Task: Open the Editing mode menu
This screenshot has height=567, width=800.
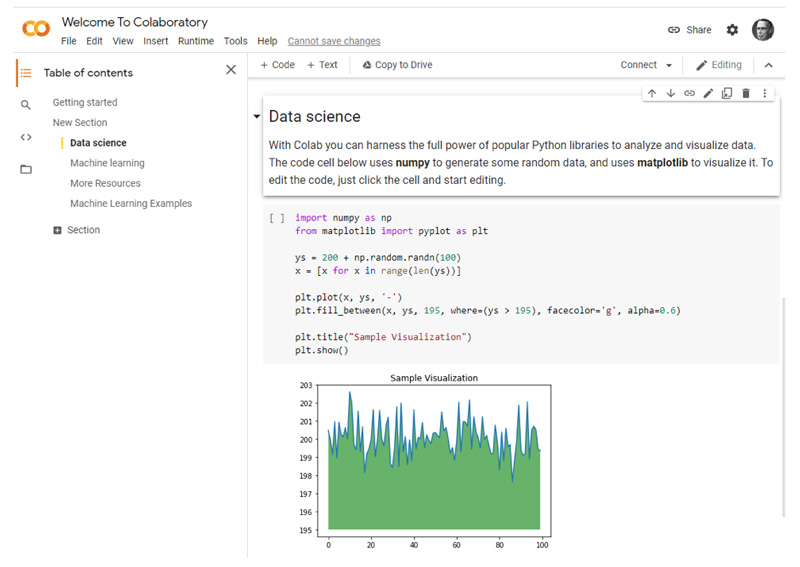Action: pos(719,65)
